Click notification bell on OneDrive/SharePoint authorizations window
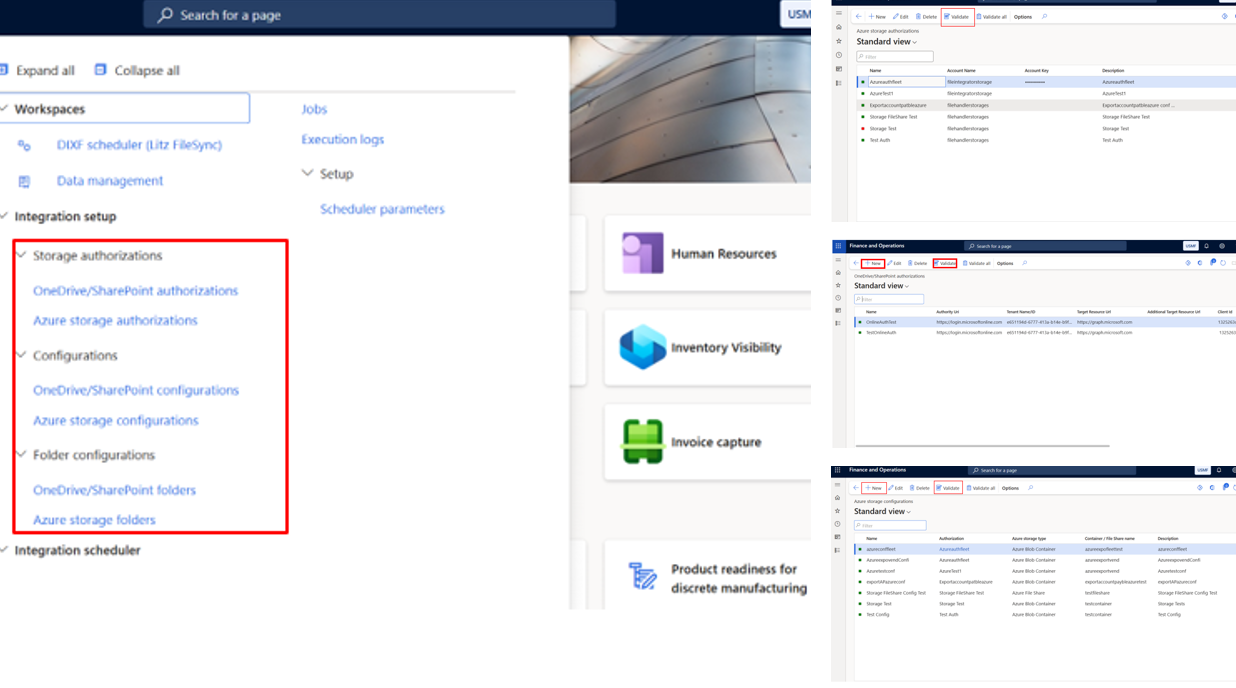The image size is (1236, 688). click(1207, 246)
